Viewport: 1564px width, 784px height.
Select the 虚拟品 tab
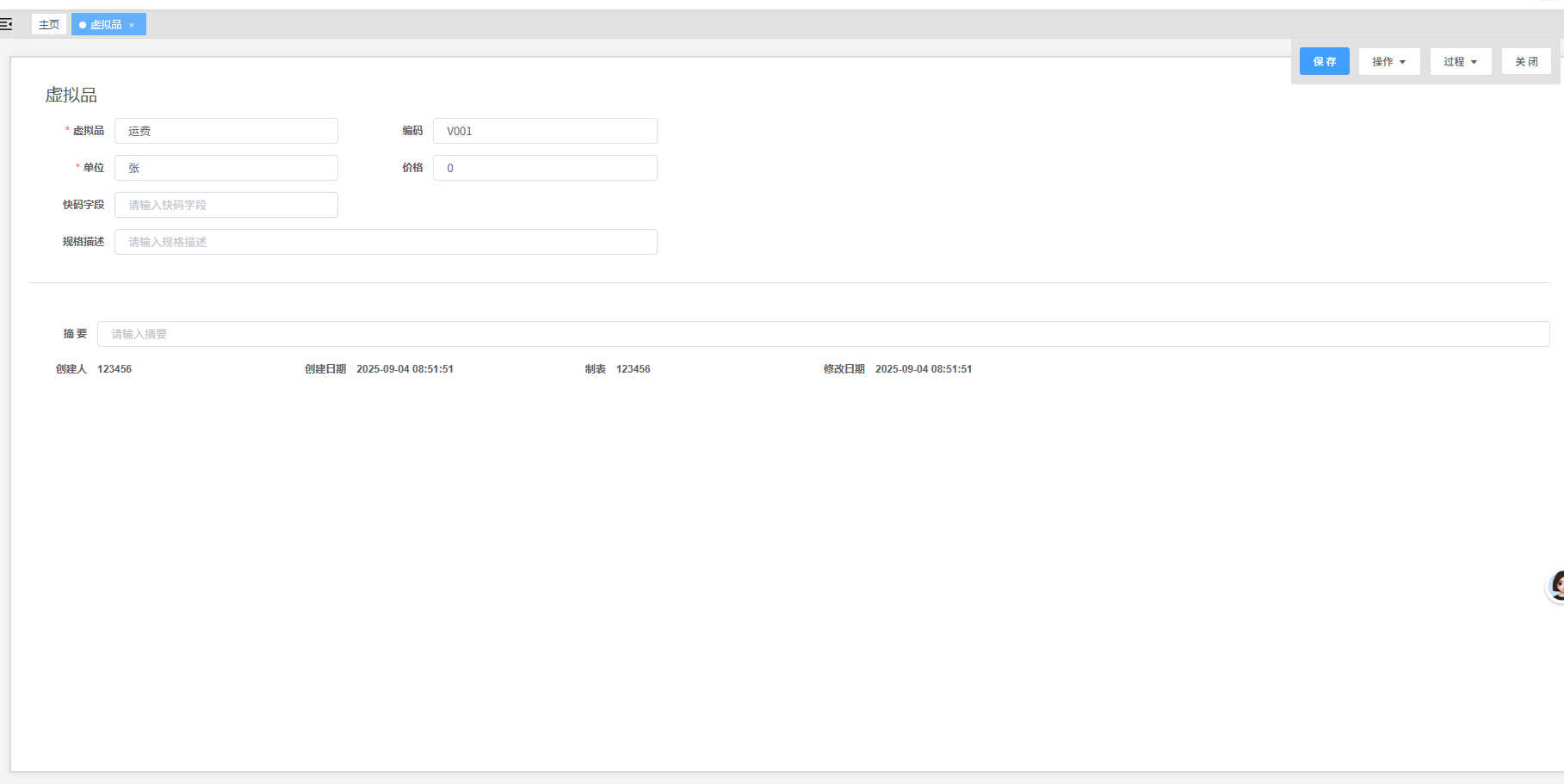[x=105, y=25]
